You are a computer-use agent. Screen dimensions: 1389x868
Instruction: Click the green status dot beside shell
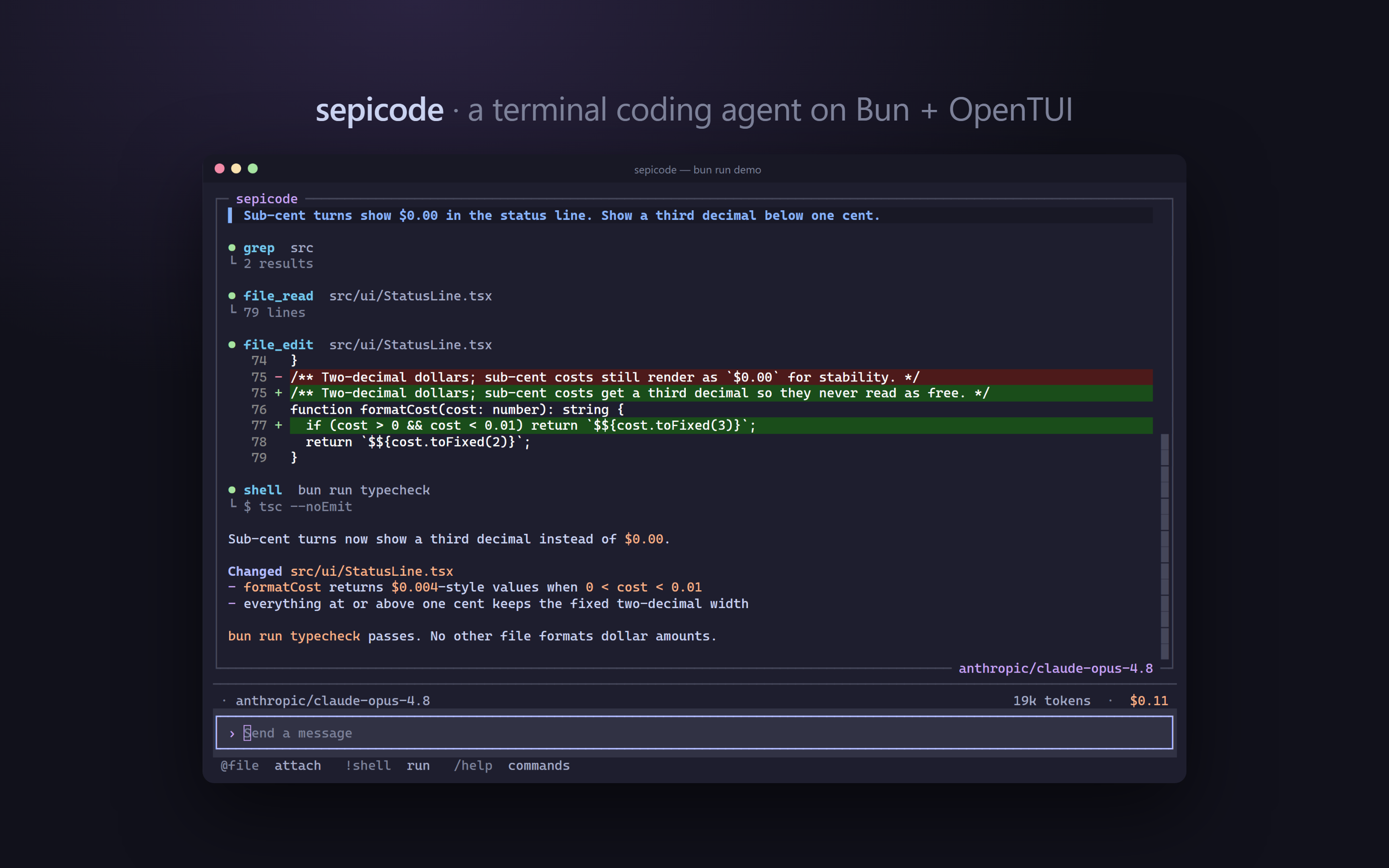pyautogui.click(x=232, y=490)
